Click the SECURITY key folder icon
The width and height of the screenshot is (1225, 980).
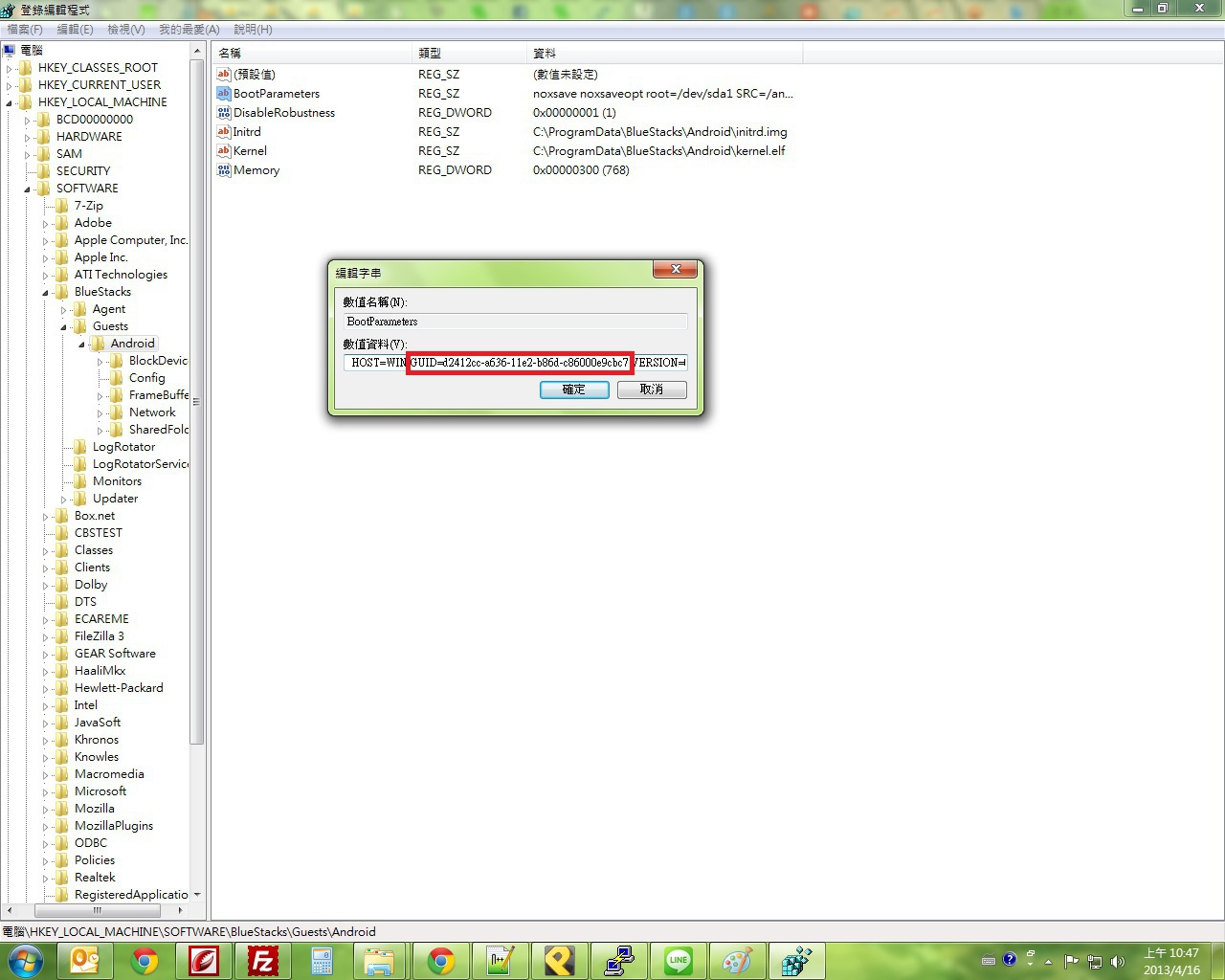[43, 171]
